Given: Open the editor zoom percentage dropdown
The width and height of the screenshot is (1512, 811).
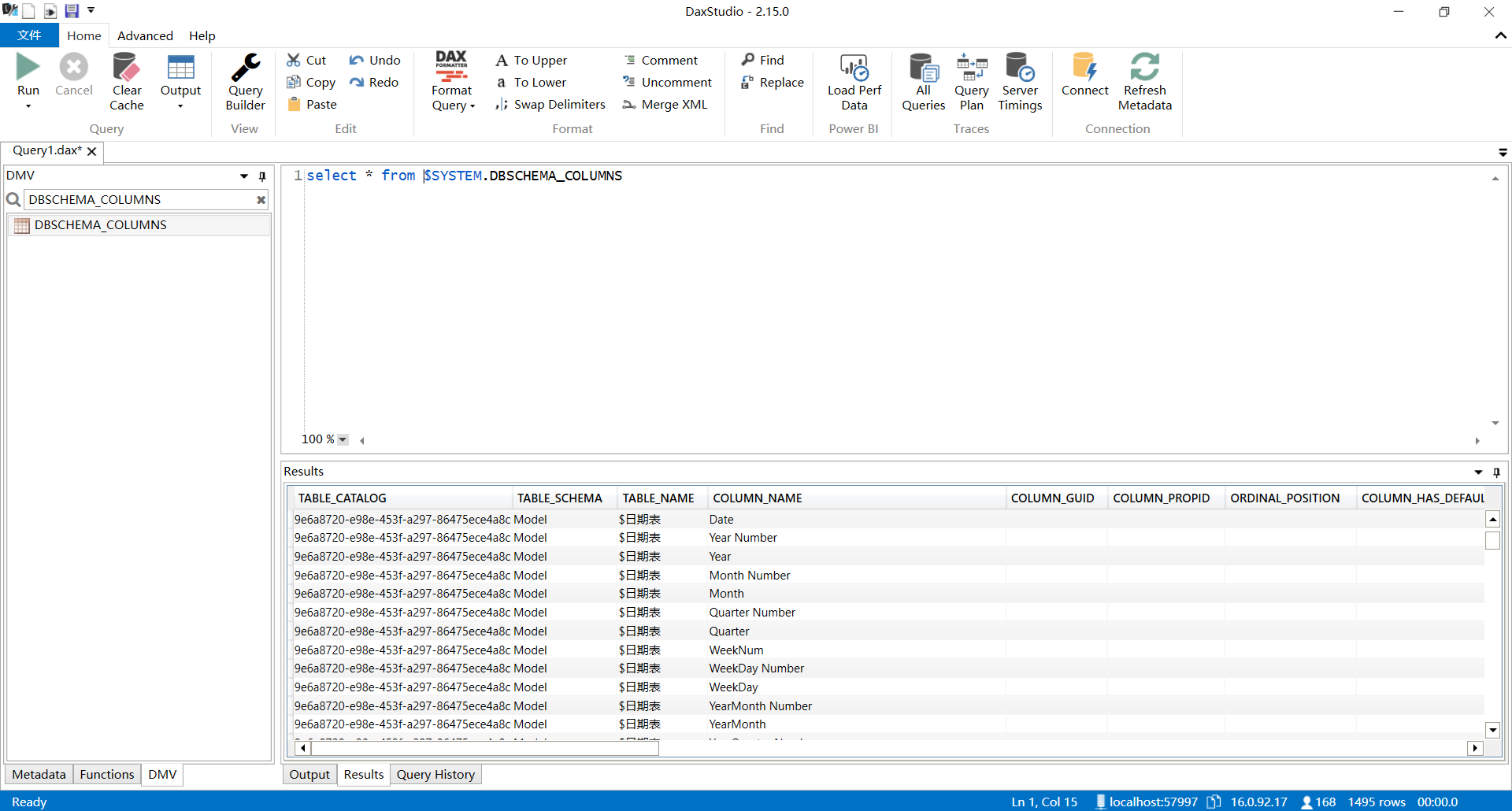Looking at the screenshot, I should [x=343, y=440].
